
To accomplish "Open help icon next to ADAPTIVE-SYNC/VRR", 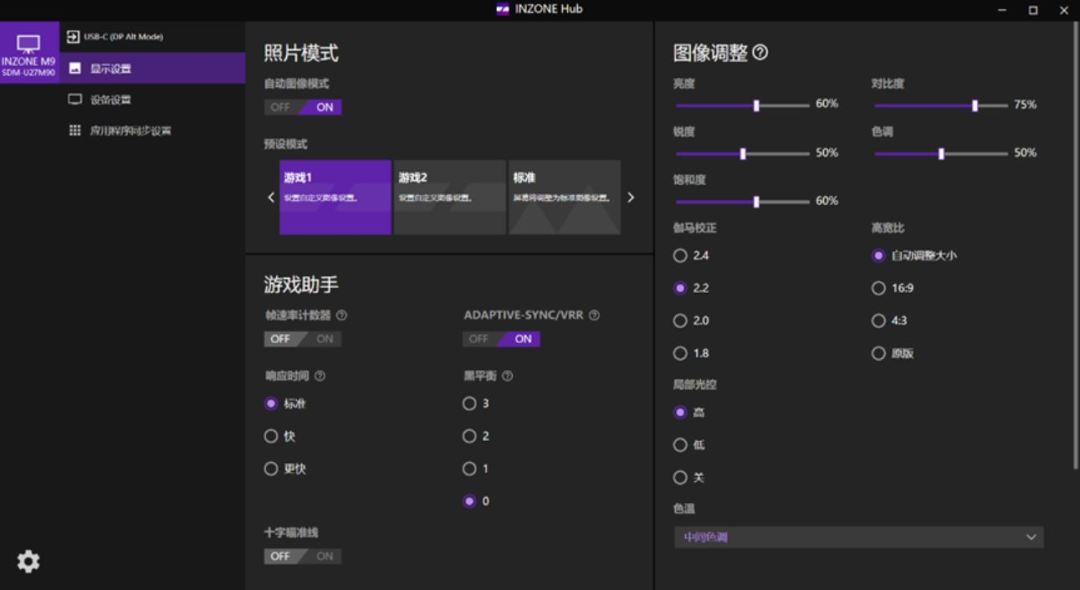I will tap(594, 315).
